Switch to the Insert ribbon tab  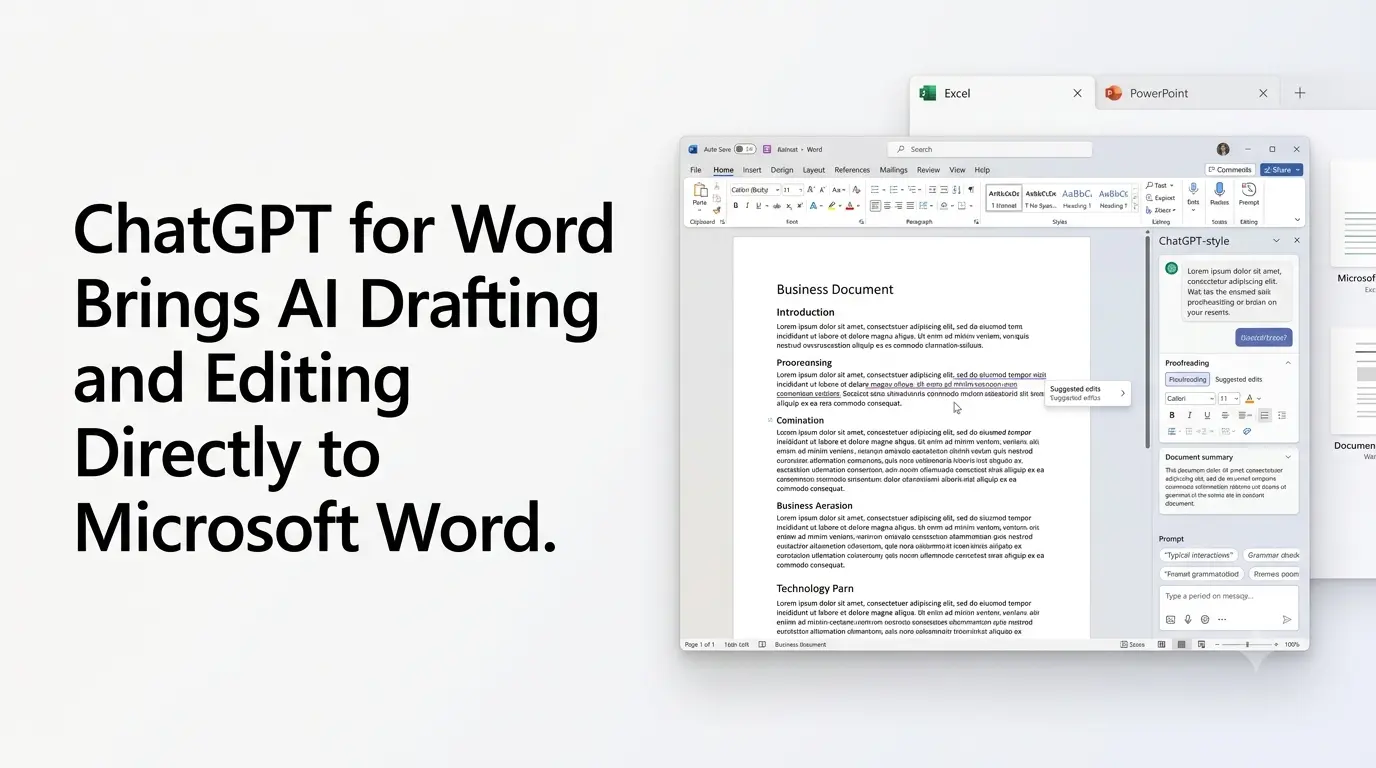(x=752, y=170)
